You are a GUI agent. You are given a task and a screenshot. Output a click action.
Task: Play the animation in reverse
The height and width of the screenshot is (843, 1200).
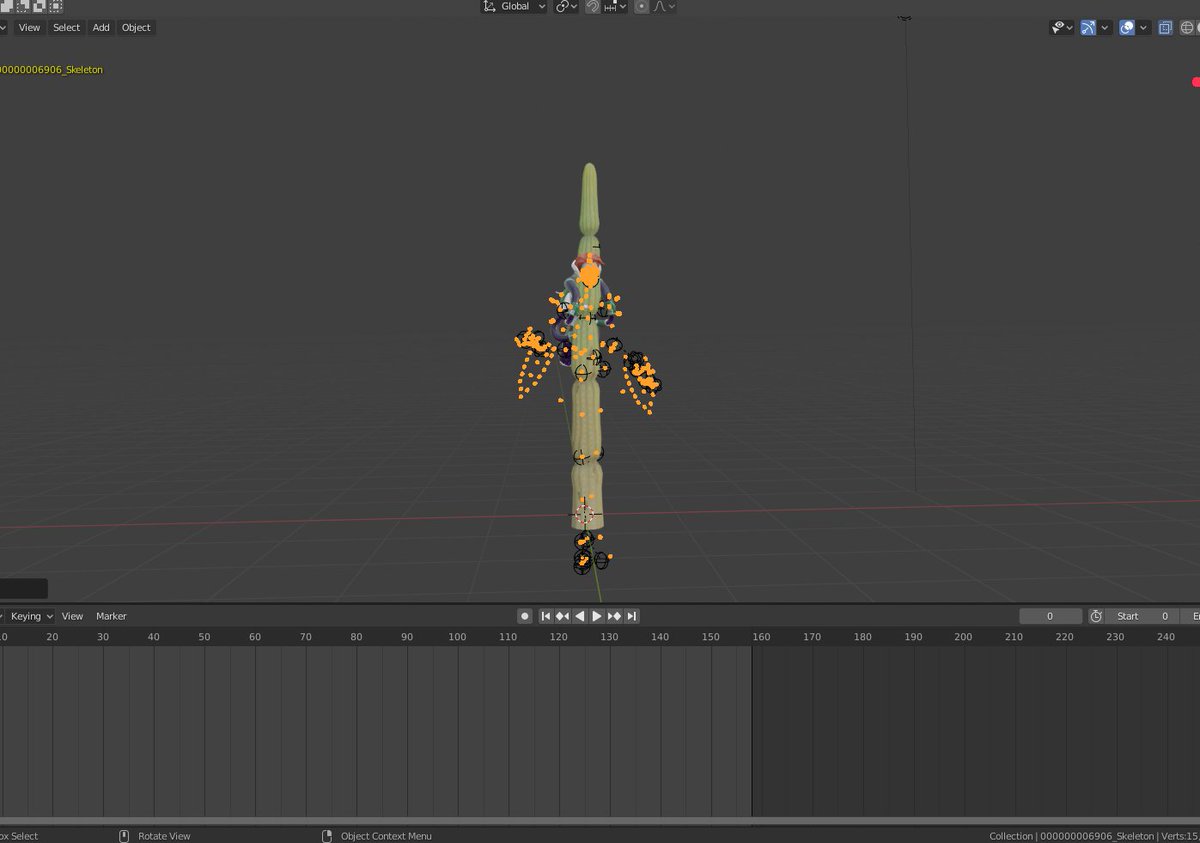580,616
